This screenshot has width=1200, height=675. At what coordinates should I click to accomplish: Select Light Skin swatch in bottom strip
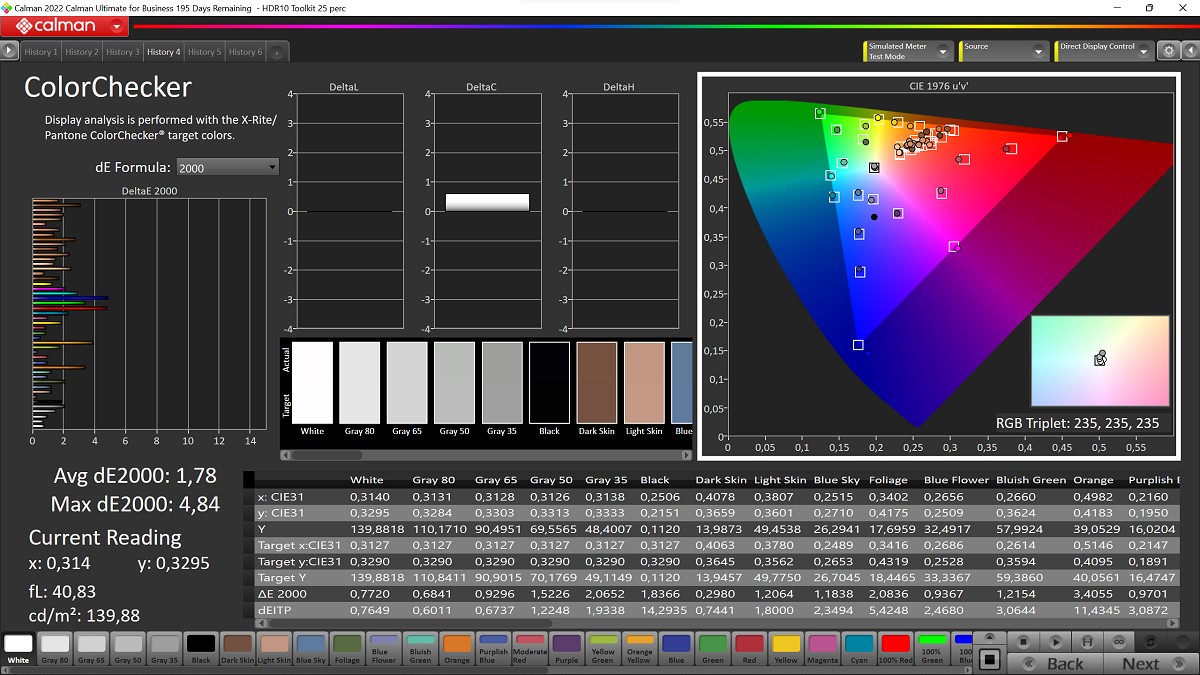pos(274,649)
